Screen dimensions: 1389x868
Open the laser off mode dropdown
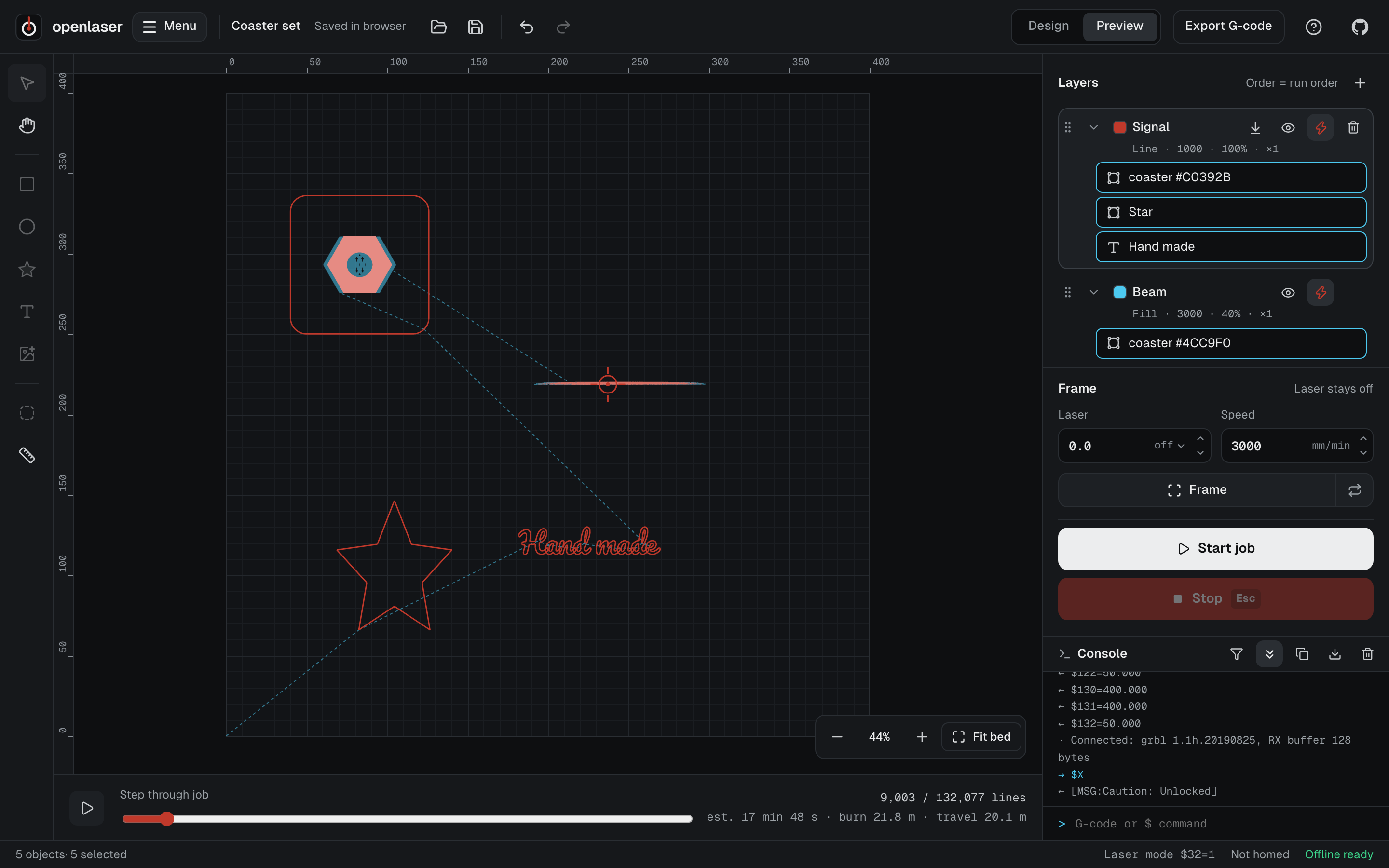pos(1169,446)
